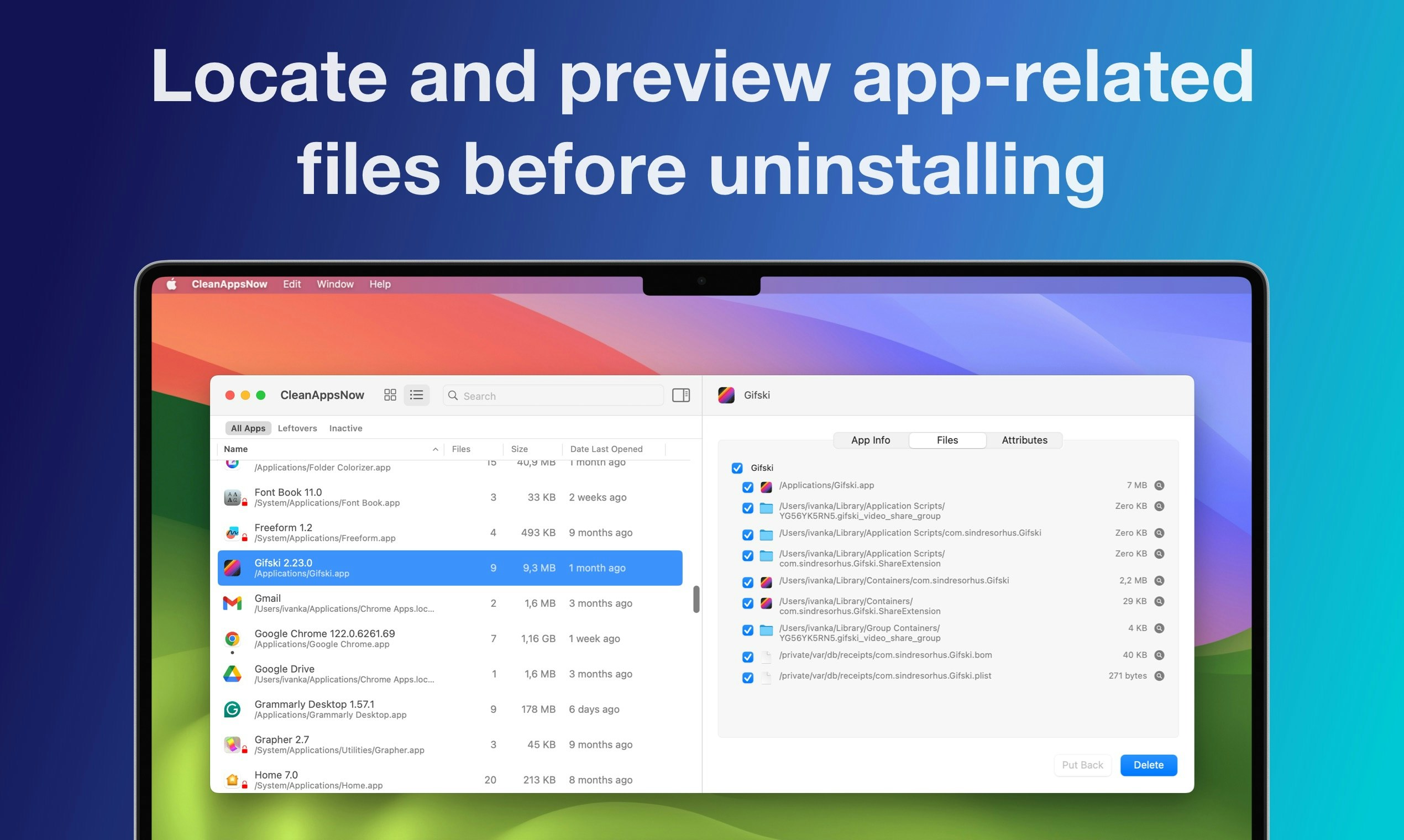This screenshot has height=840, width=1404.
Task: Click the Grammarly Desktop app icon
Action: tap(232, 709)
